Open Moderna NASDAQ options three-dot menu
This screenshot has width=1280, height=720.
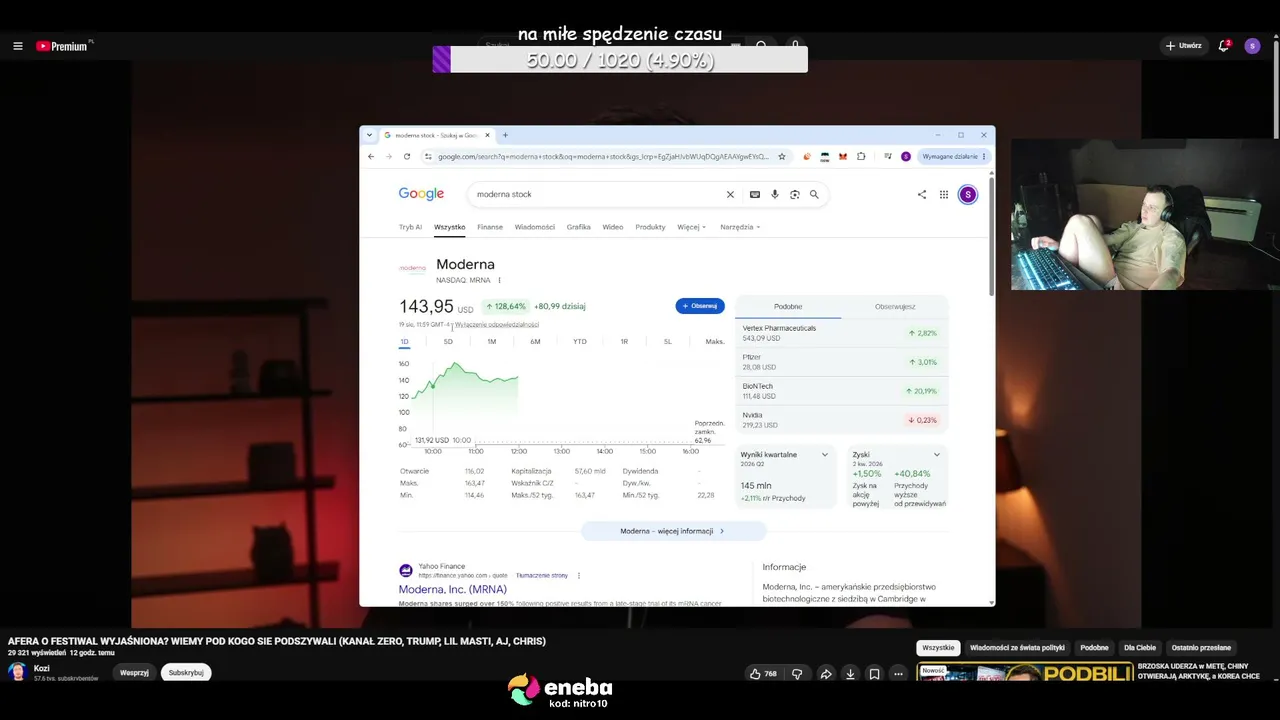[x=499, y=280]
